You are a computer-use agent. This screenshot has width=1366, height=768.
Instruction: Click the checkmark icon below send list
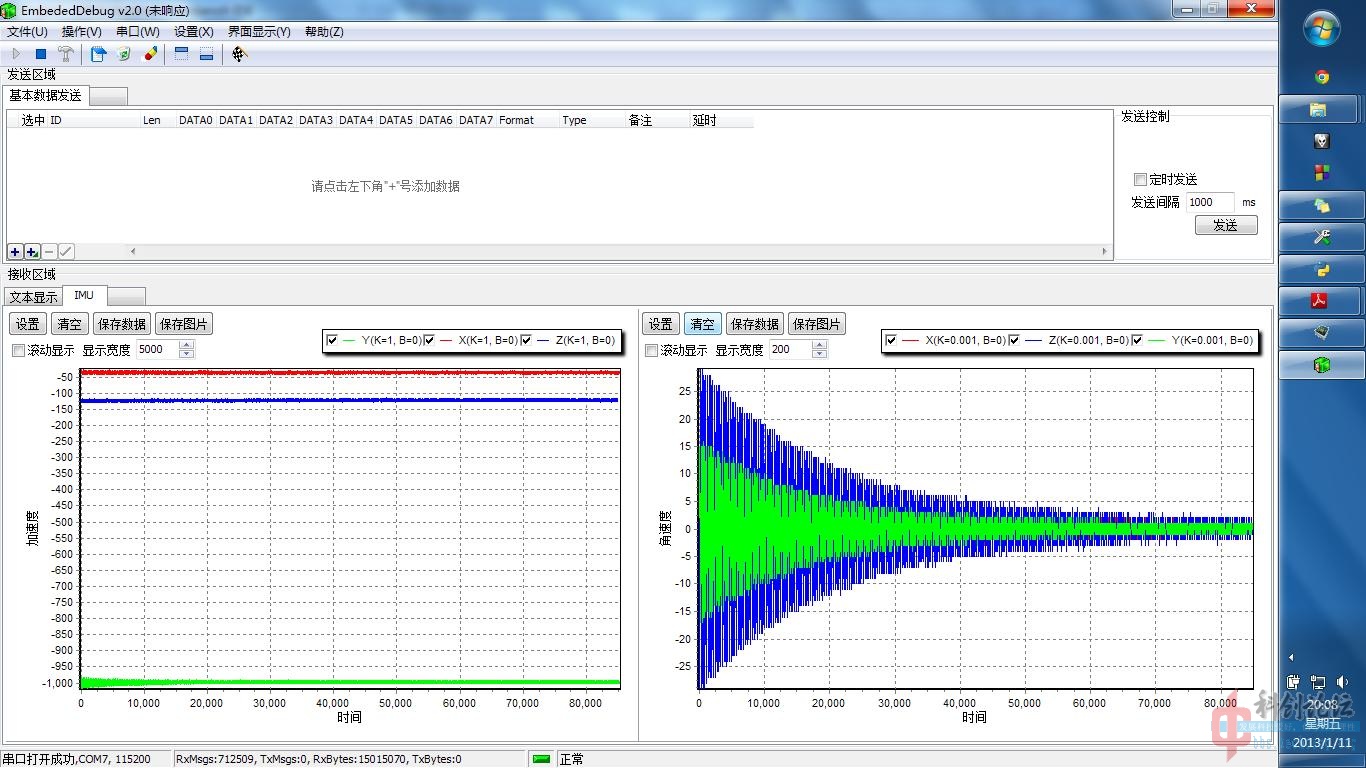click(66, 252)
